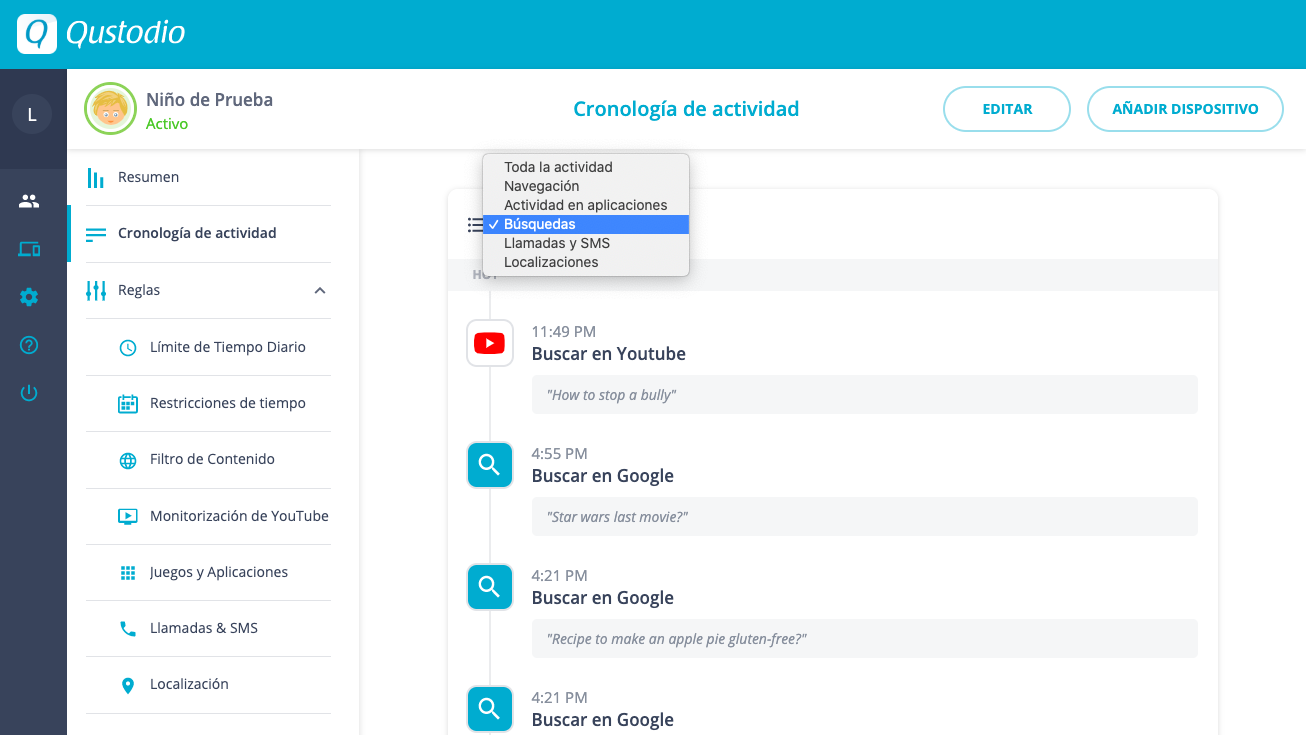Select Localizaciones filter option
Screen dimensions: 1306x735
[x=586, y=262]
